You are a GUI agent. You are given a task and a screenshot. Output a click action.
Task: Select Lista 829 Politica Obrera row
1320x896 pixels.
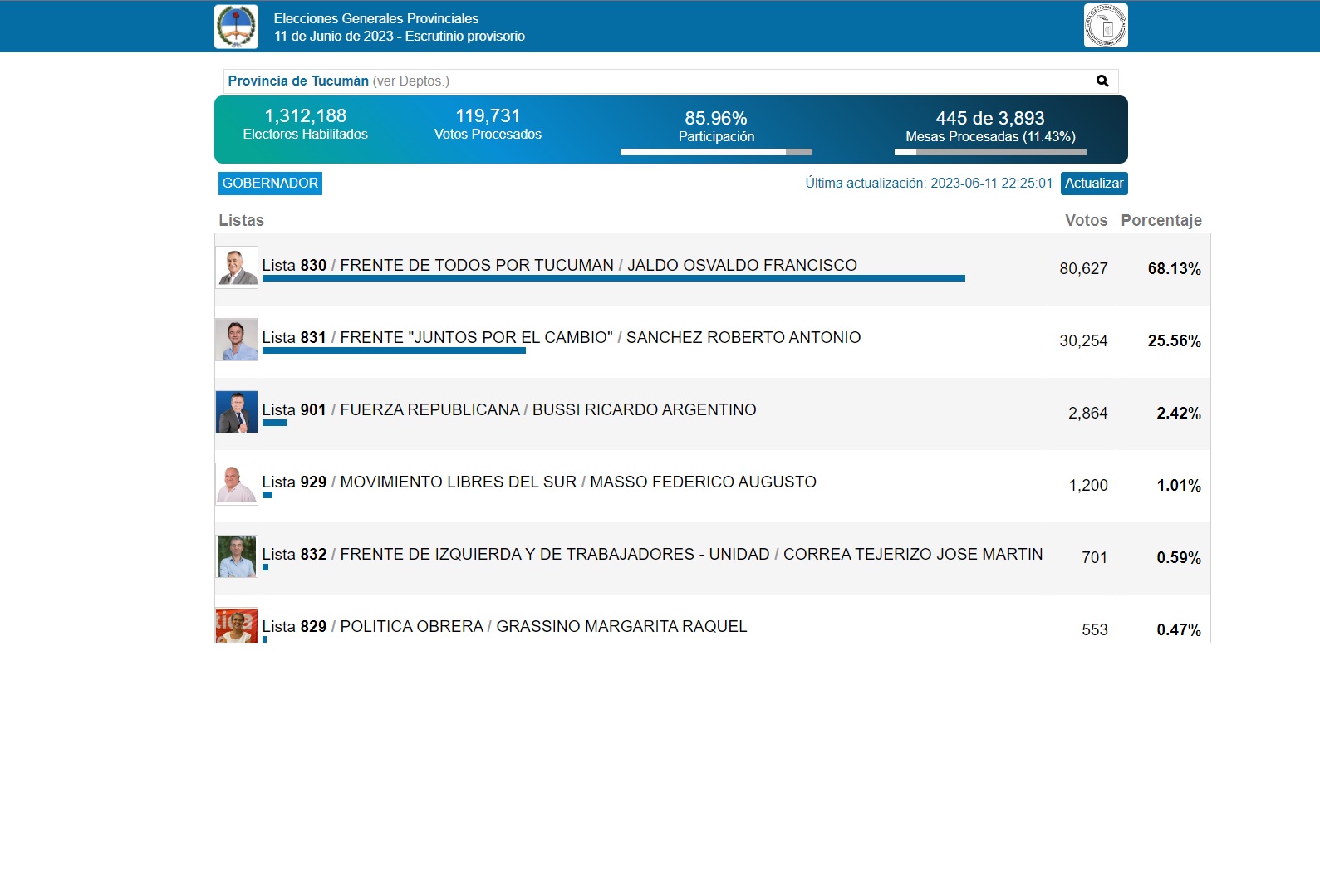[x=712, y=619]
